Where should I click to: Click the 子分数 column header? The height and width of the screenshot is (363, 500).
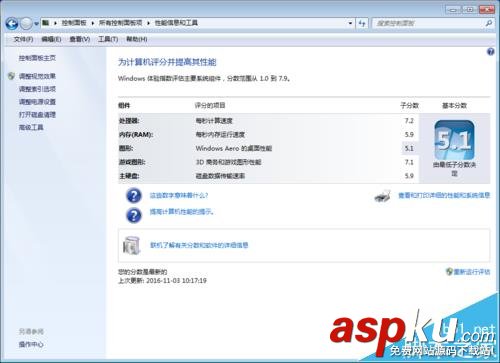pos(409,106)
